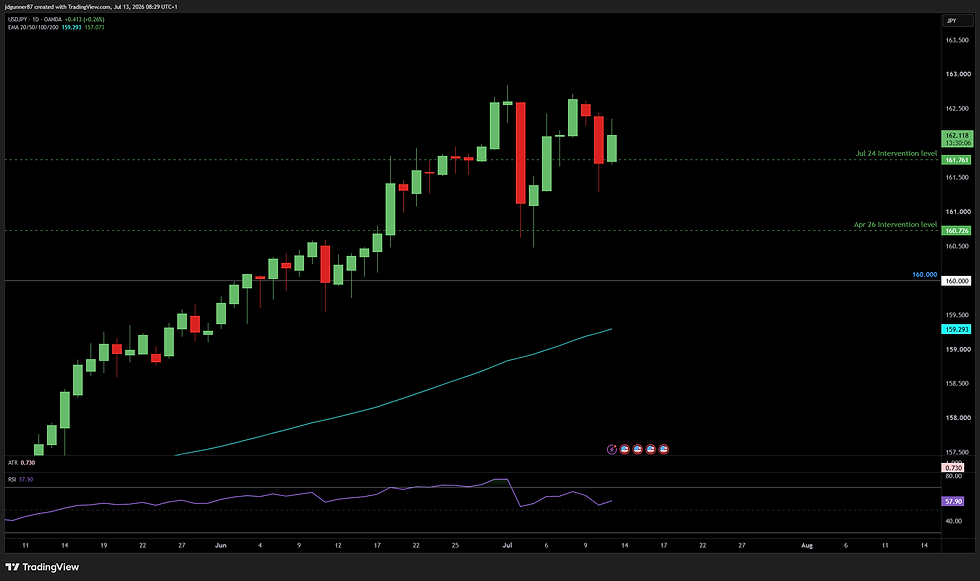The height and width of the screenshot is (581, 980).
Task: Click the white 160.000 price tag
Action: 957,281
